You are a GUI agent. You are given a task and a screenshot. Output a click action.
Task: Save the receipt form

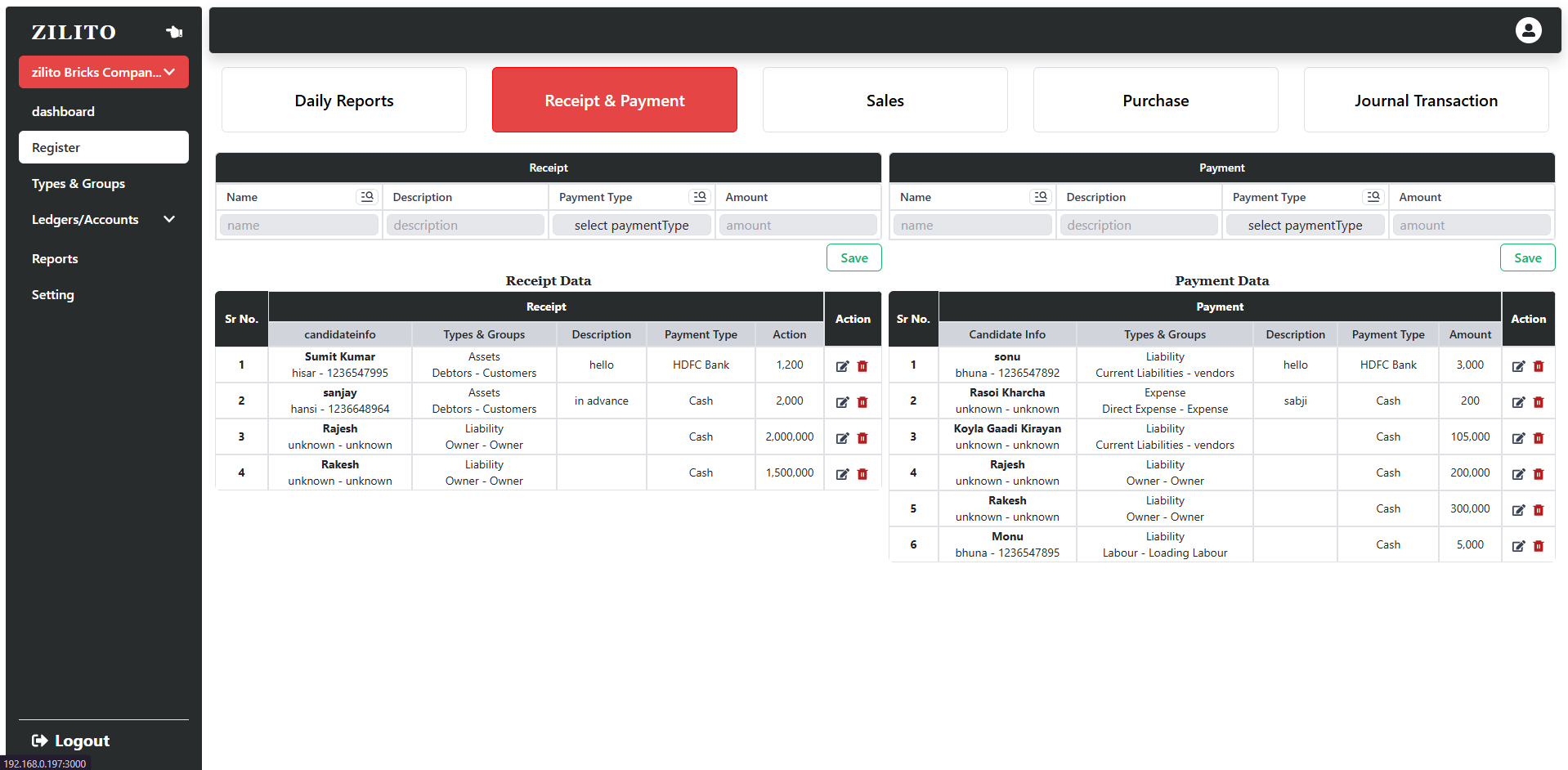coord(853,258)
